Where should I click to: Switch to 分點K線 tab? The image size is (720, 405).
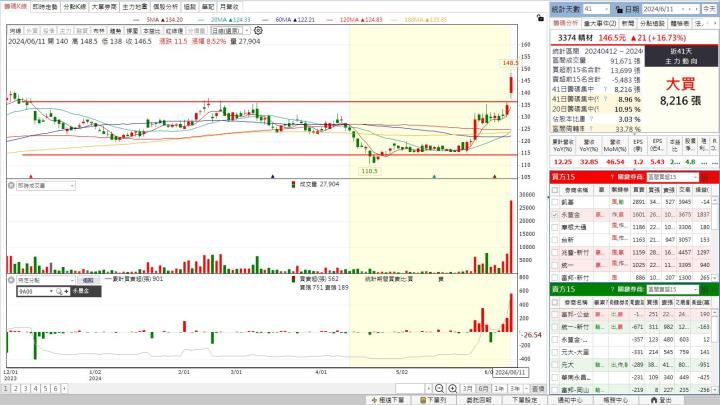click(74, 7)
